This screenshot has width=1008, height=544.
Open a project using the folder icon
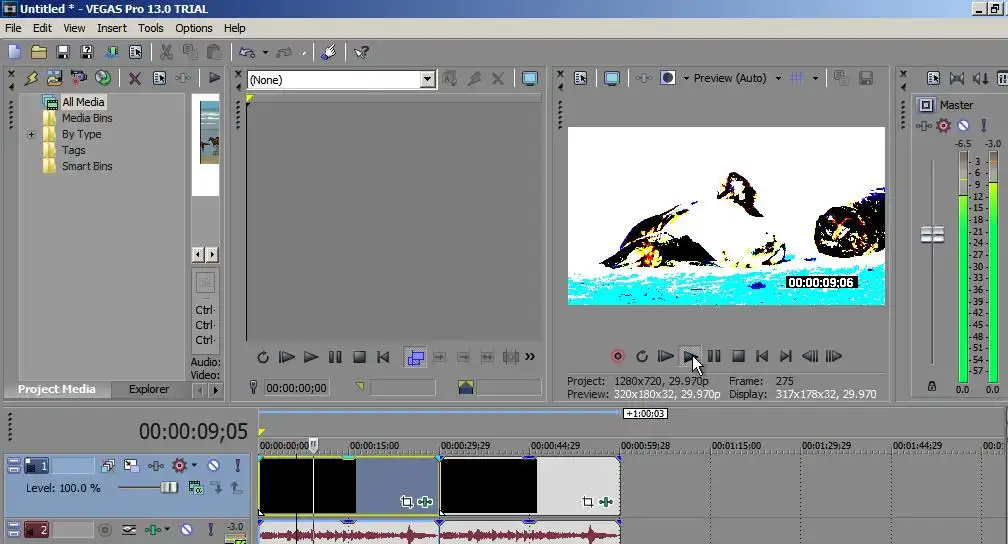coord(39,52)
